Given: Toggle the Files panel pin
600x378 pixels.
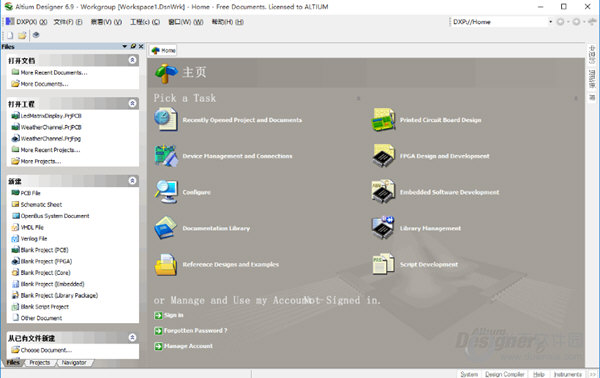Looking at the screenshot, I should 133,46.
